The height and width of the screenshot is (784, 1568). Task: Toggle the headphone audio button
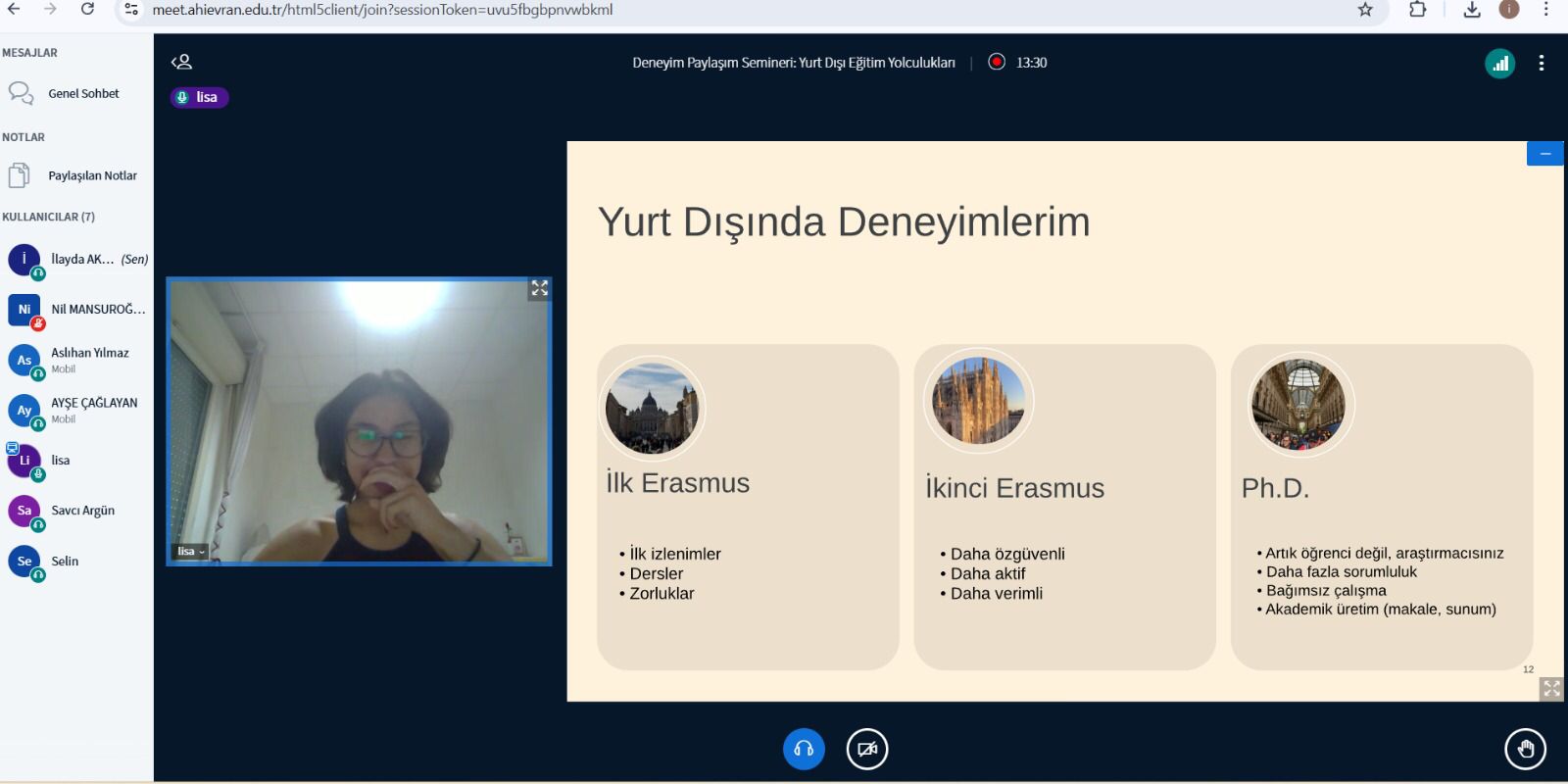click(x=804, y=750)
